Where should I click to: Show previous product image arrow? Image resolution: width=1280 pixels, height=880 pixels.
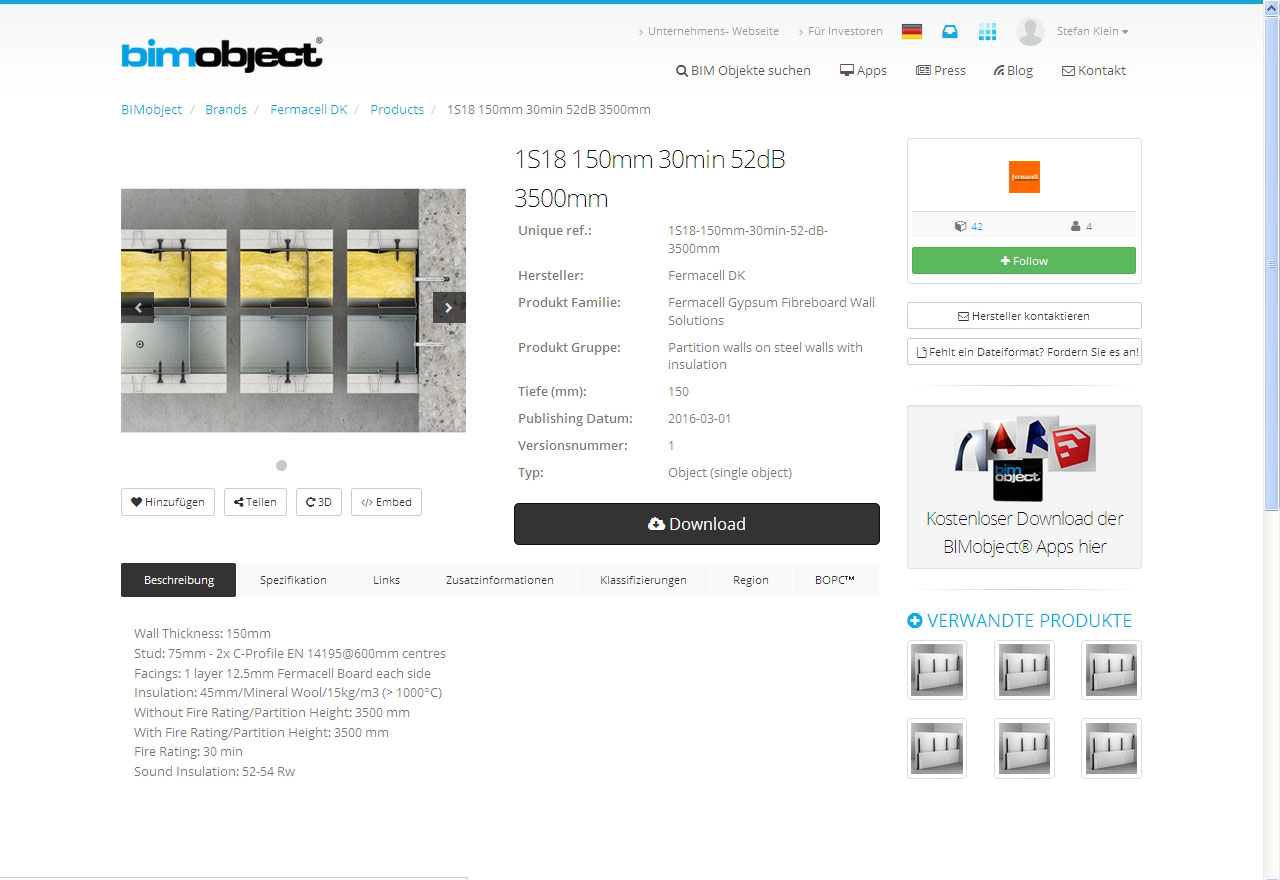(138, 307)
